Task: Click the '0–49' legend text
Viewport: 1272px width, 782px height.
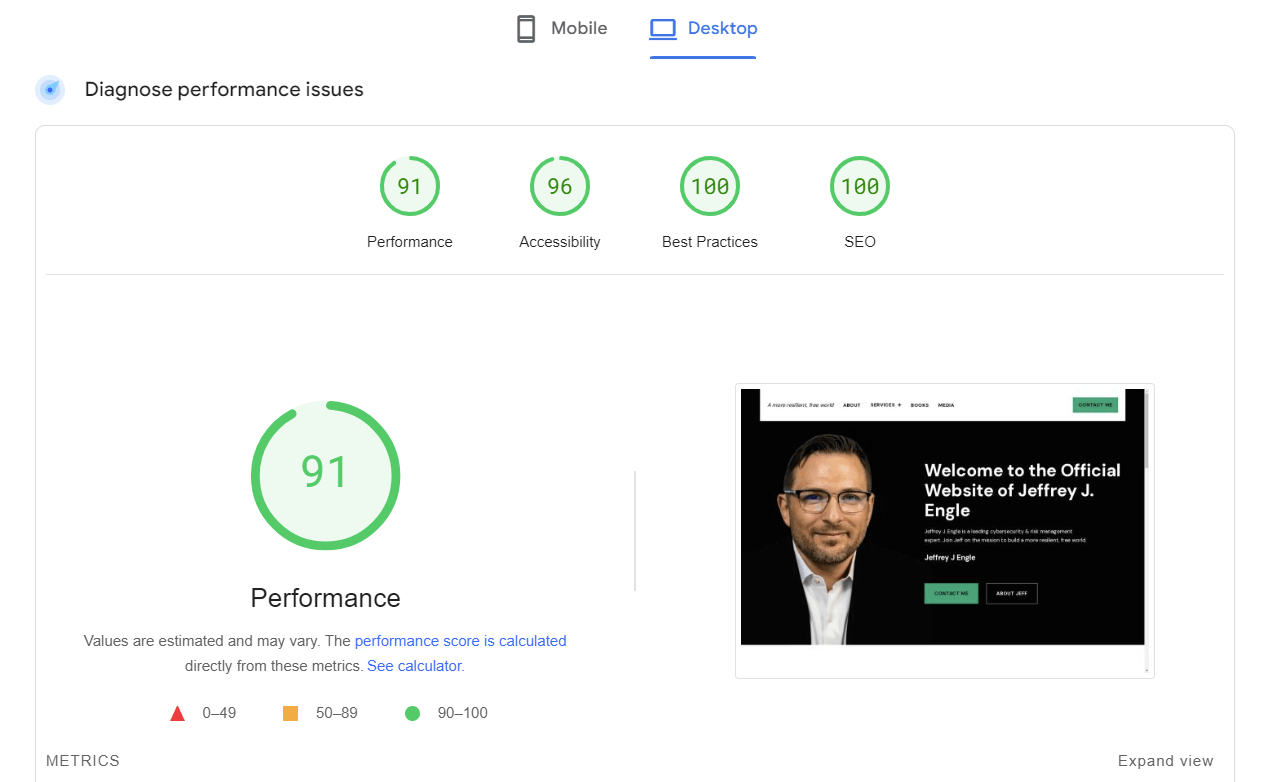Action: tap(219, 713)
